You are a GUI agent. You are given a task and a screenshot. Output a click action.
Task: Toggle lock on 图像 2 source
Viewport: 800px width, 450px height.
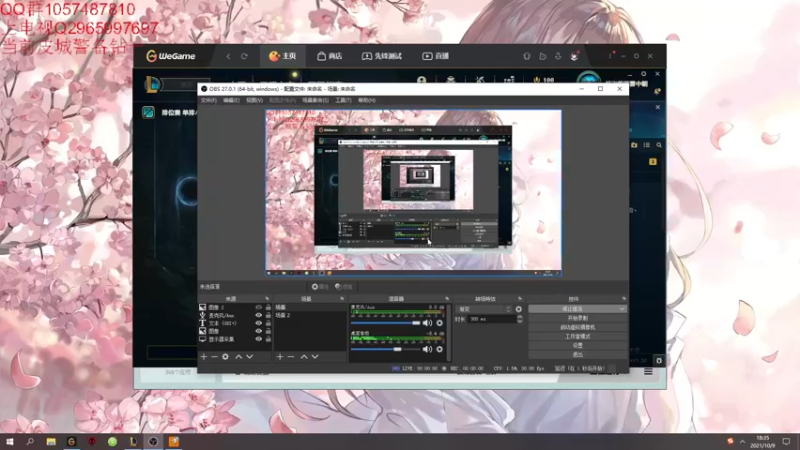click(x=268, y=308)
